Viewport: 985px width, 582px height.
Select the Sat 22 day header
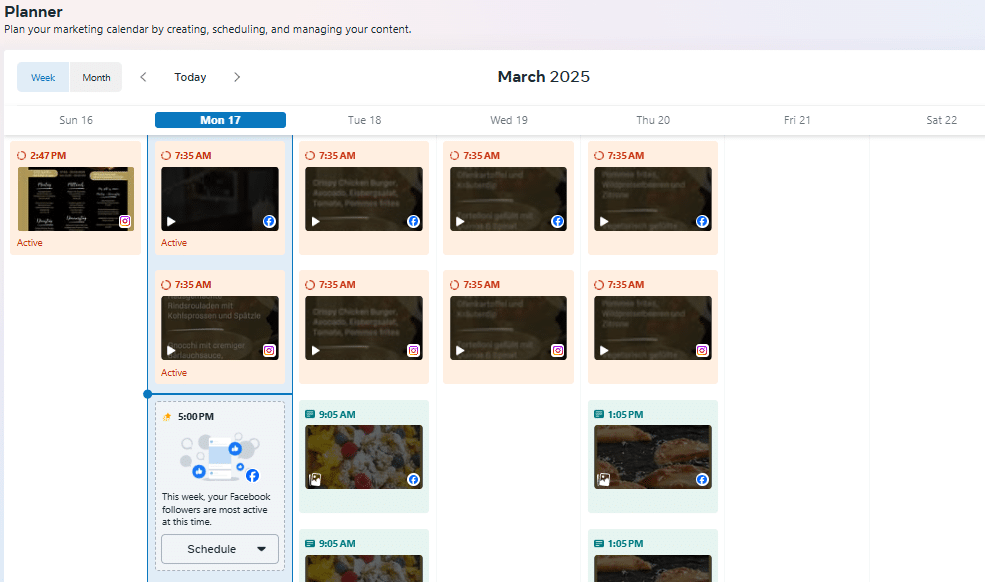(941, 120)
